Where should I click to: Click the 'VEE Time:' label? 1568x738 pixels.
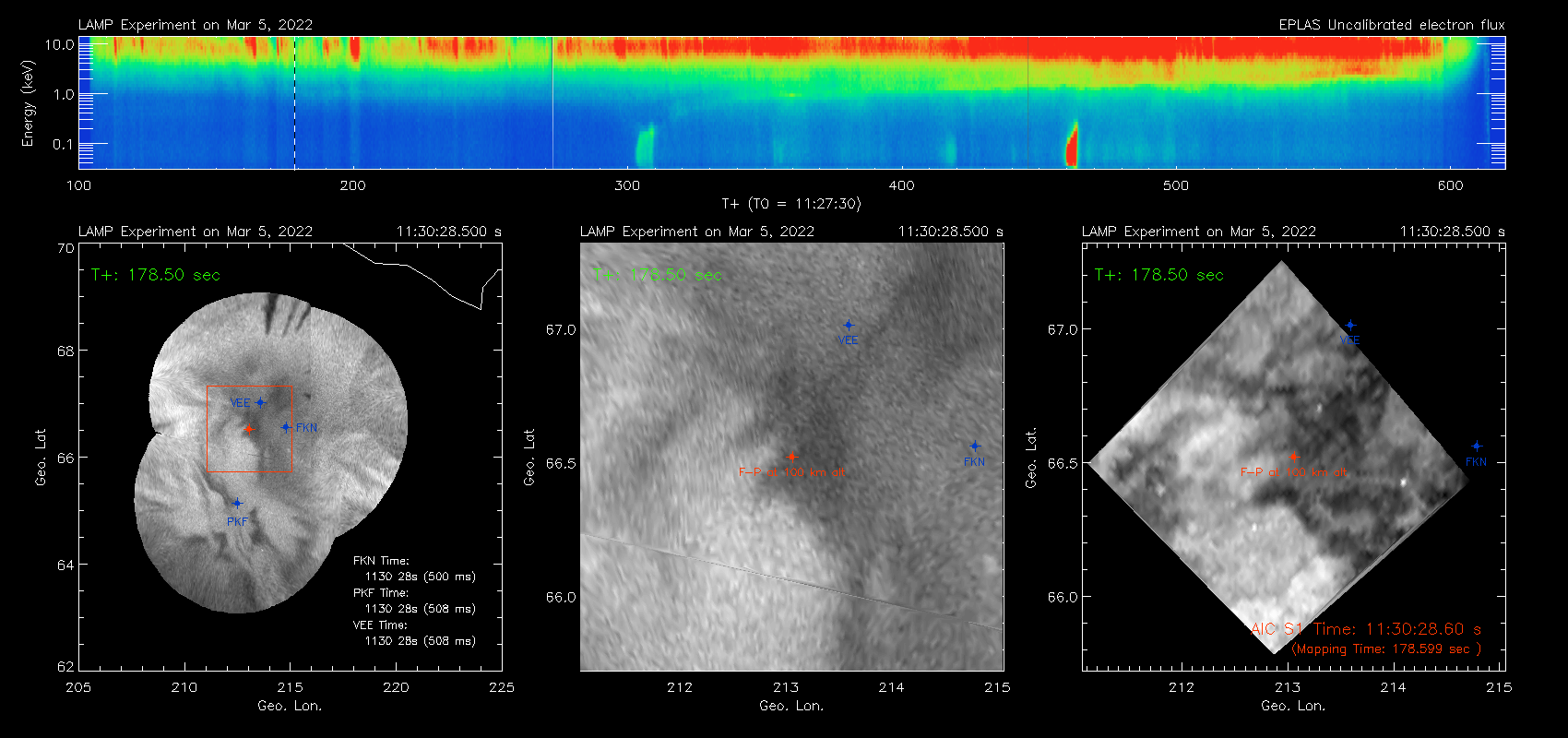381,625
